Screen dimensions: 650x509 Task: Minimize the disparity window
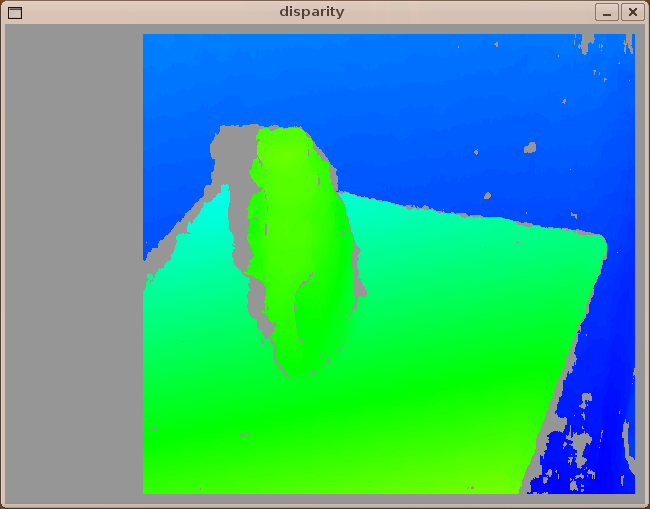607,12
